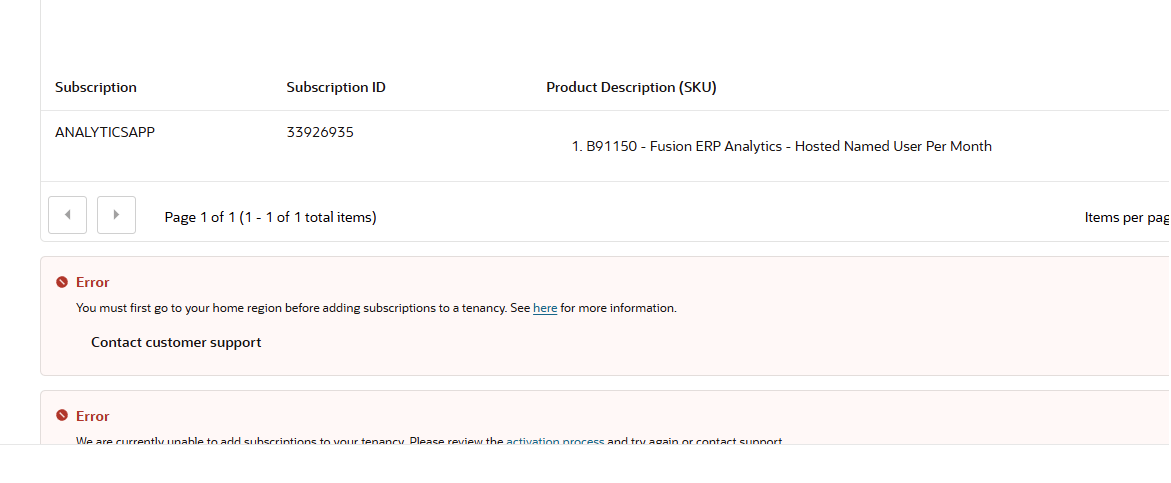Select subscription ID 33926935
Viewport: 1171px width, 483px height.
point(320,133)
